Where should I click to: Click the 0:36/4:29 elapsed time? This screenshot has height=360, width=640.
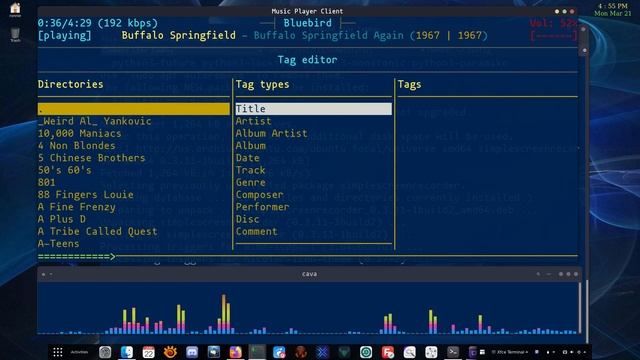64,23
